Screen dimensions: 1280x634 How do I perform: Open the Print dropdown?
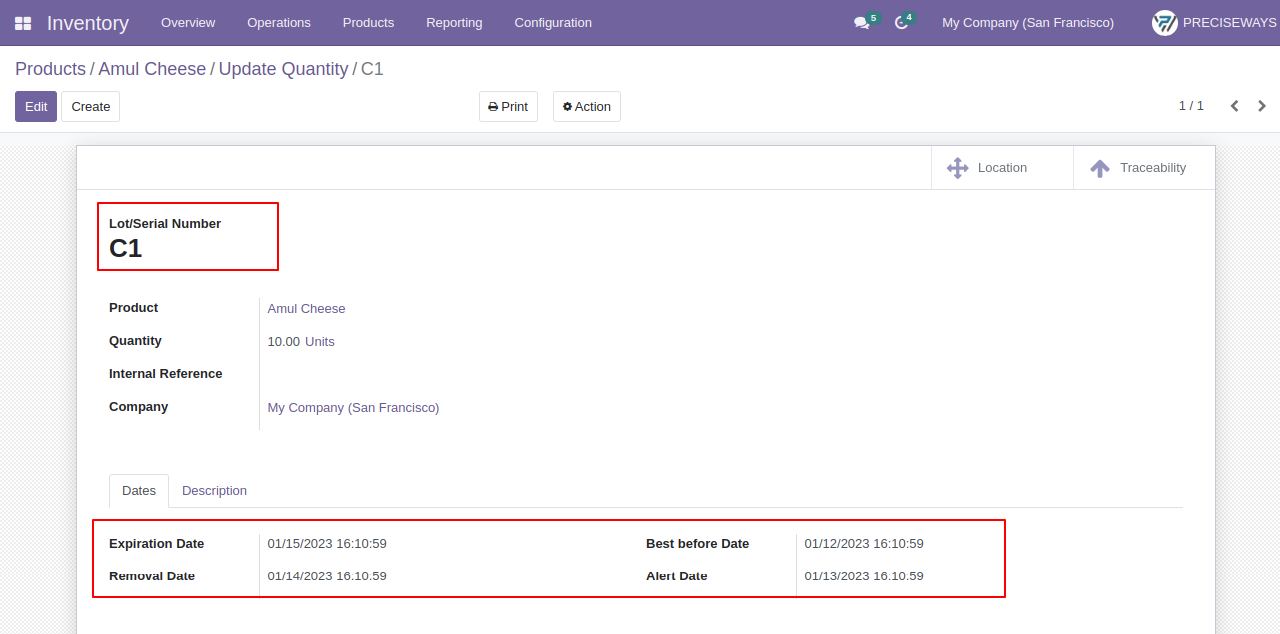coord(508,107)
